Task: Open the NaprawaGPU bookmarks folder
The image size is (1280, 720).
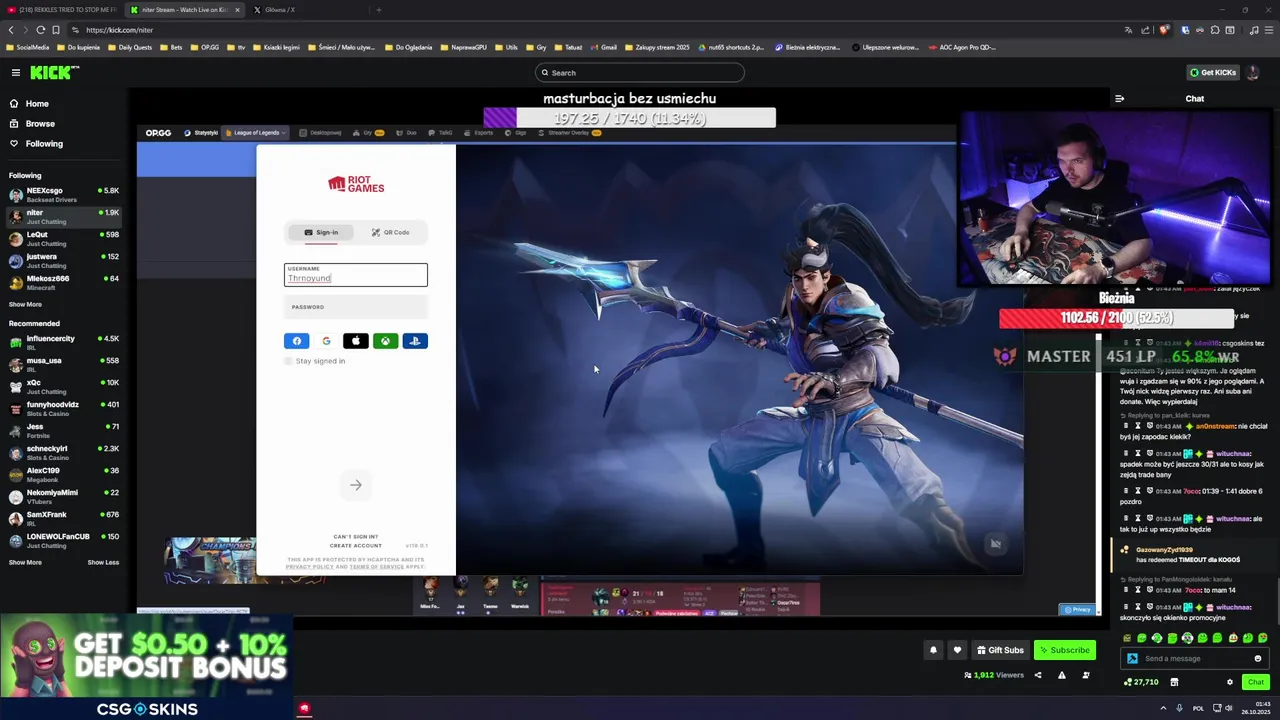Action: [463, 47]
